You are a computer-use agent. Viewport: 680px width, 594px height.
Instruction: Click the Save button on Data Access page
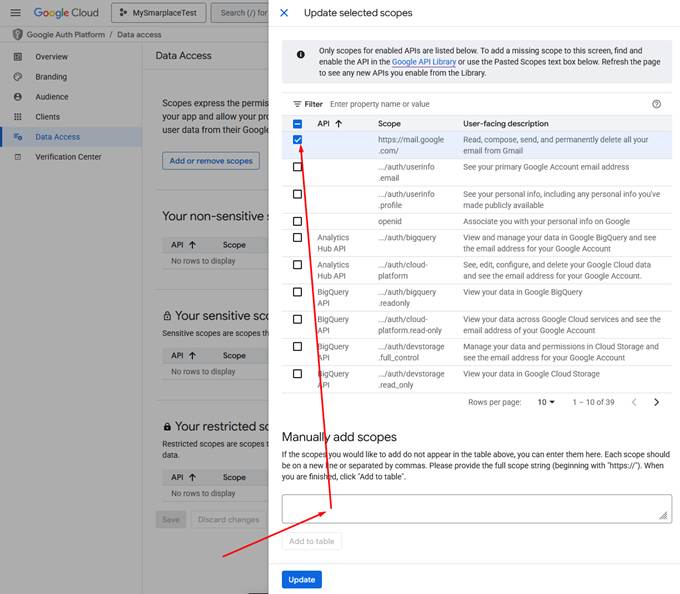[171, 519]
